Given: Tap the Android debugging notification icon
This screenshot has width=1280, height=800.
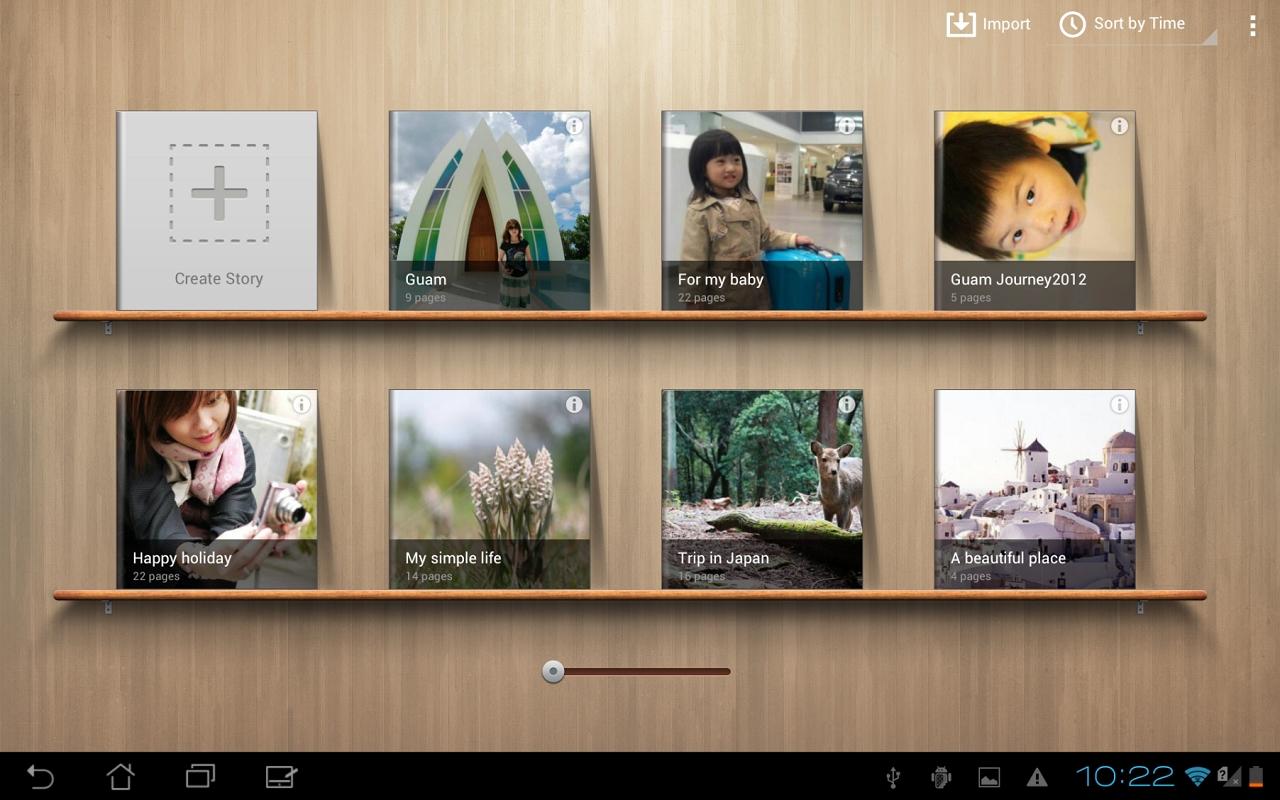Looking at the screenshot, I should point(940,777).
